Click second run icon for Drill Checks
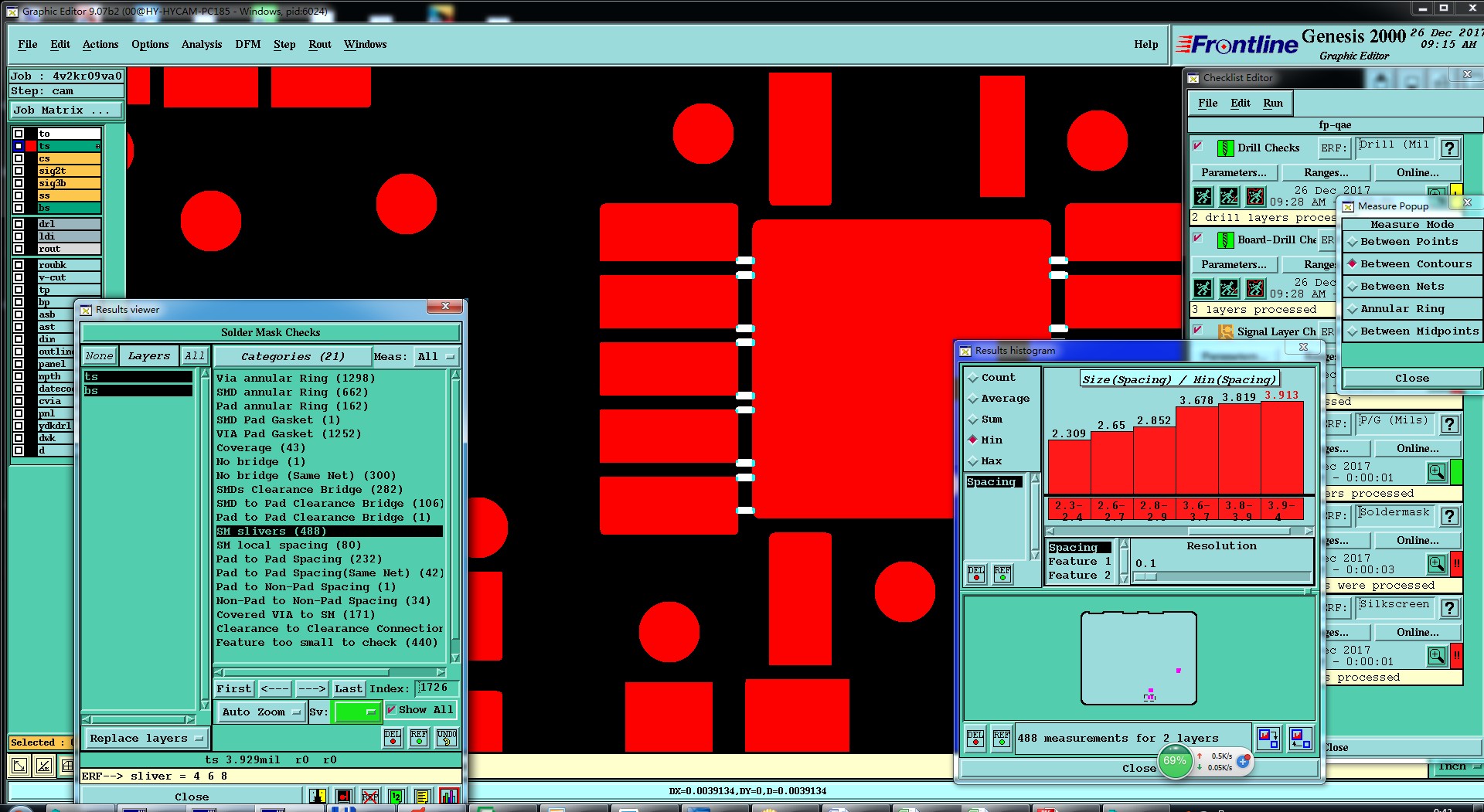The image size is (1484, 812). pyautogui.click(x=1229, y=196)
